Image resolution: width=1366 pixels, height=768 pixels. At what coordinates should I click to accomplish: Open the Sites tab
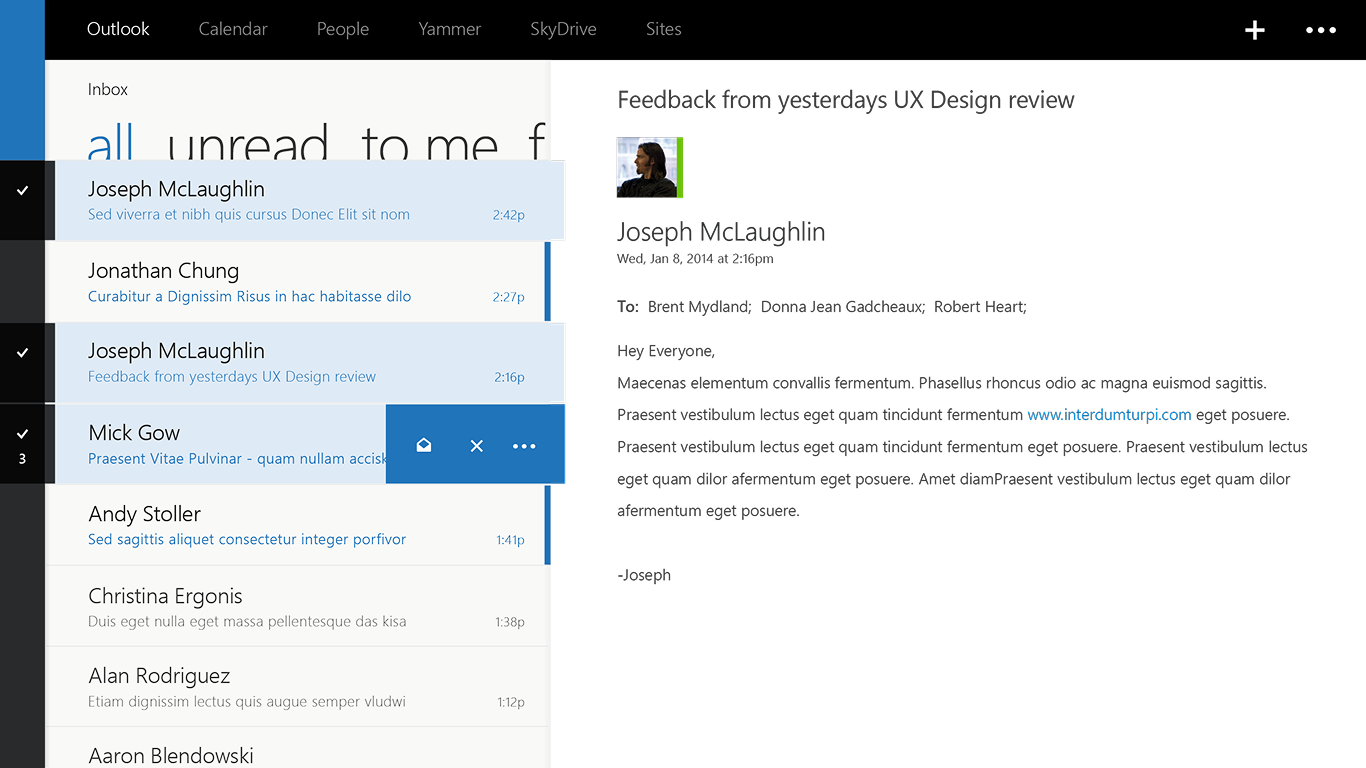point(664,29)
